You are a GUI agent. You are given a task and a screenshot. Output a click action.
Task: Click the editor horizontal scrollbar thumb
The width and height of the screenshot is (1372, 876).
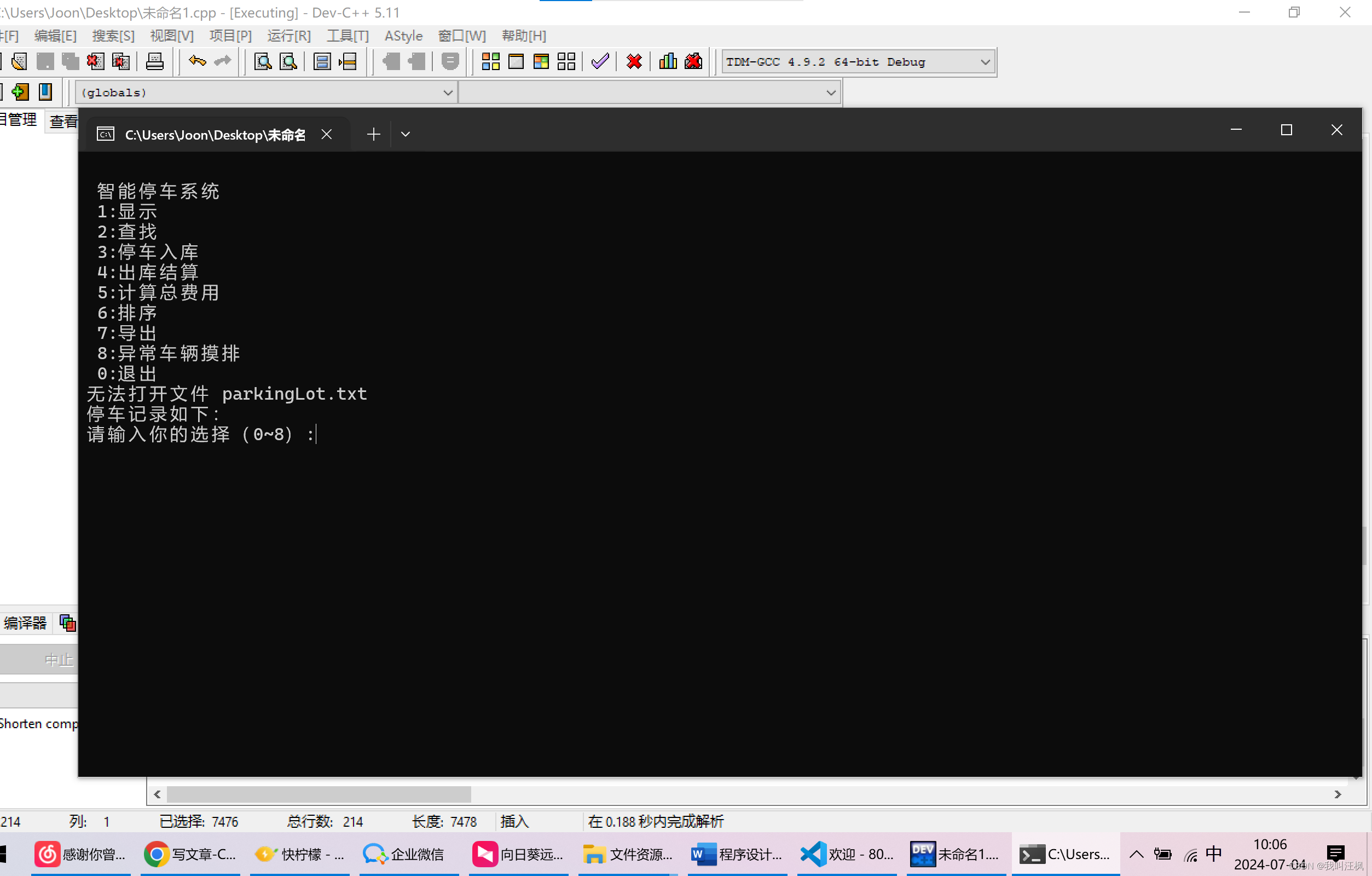(319, 794)
